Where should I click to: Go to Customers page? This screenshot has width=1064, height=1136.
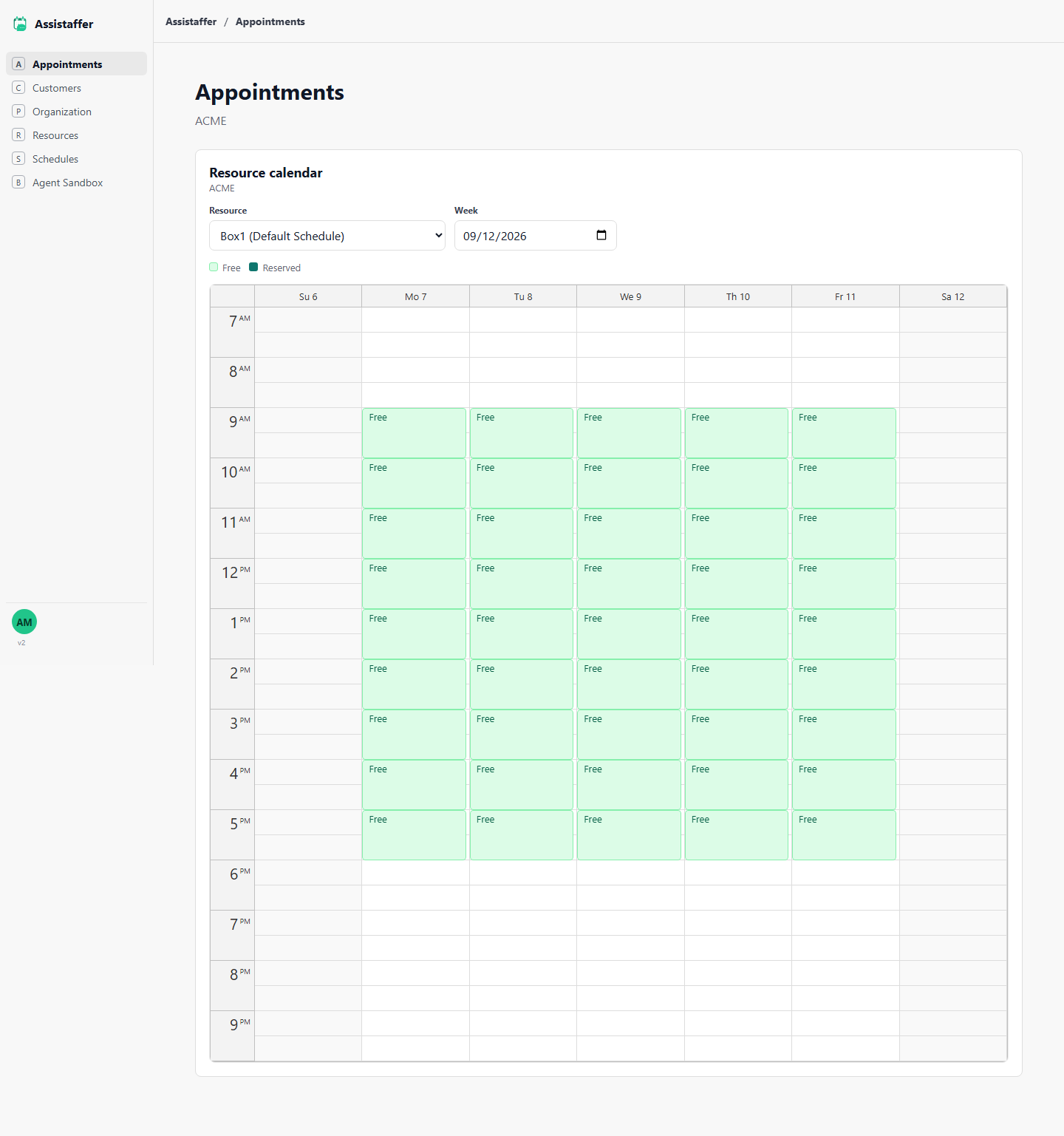tap(77, 88)
